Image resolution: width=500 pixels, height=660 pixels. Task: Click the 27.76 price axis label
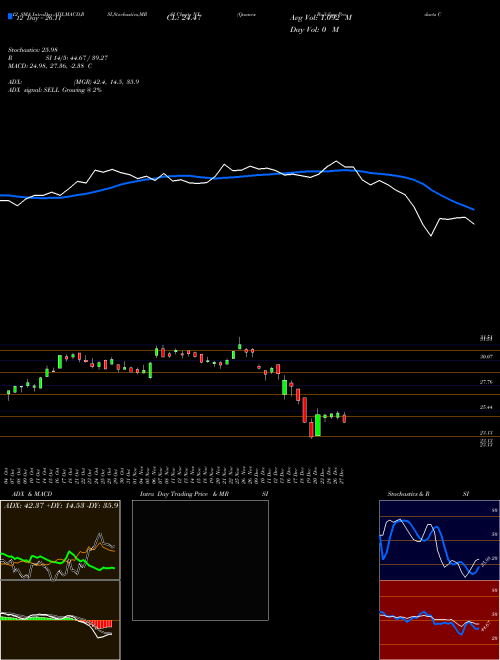point(486,382)
